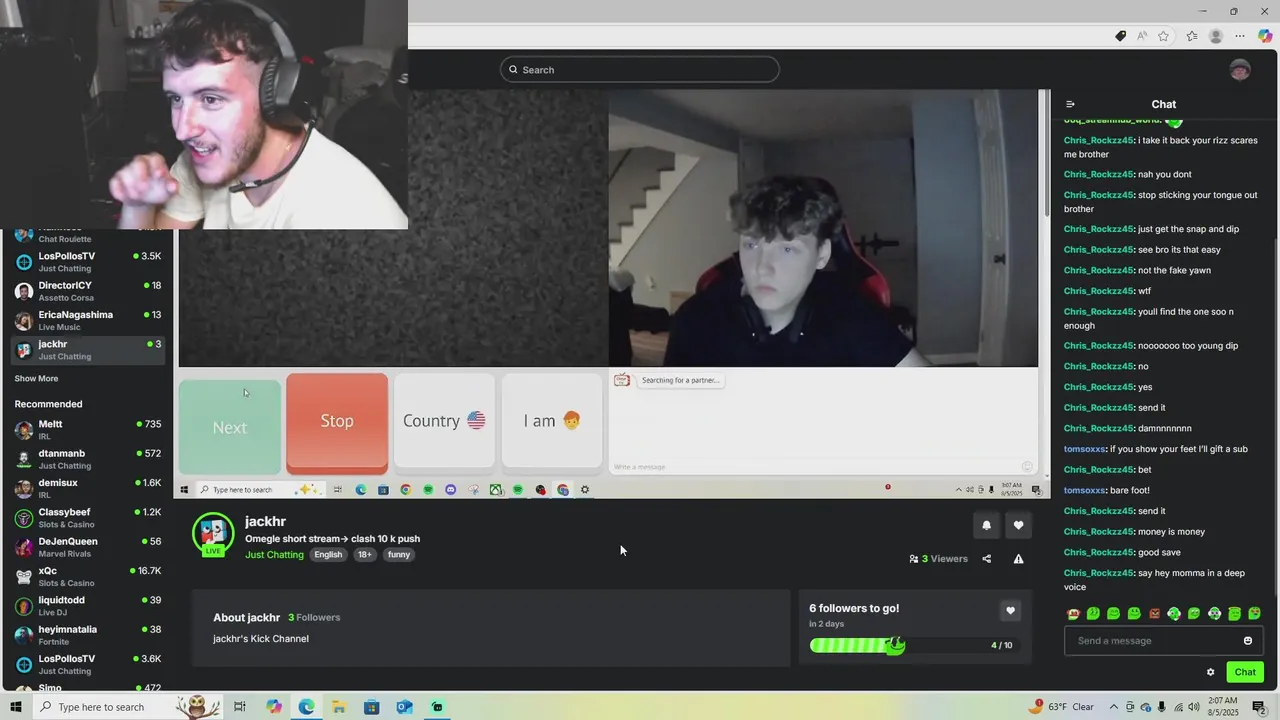Screen dimensions: 1280x720
Task: Click the Next button in the streamed chat
Action: click(229, 427)
